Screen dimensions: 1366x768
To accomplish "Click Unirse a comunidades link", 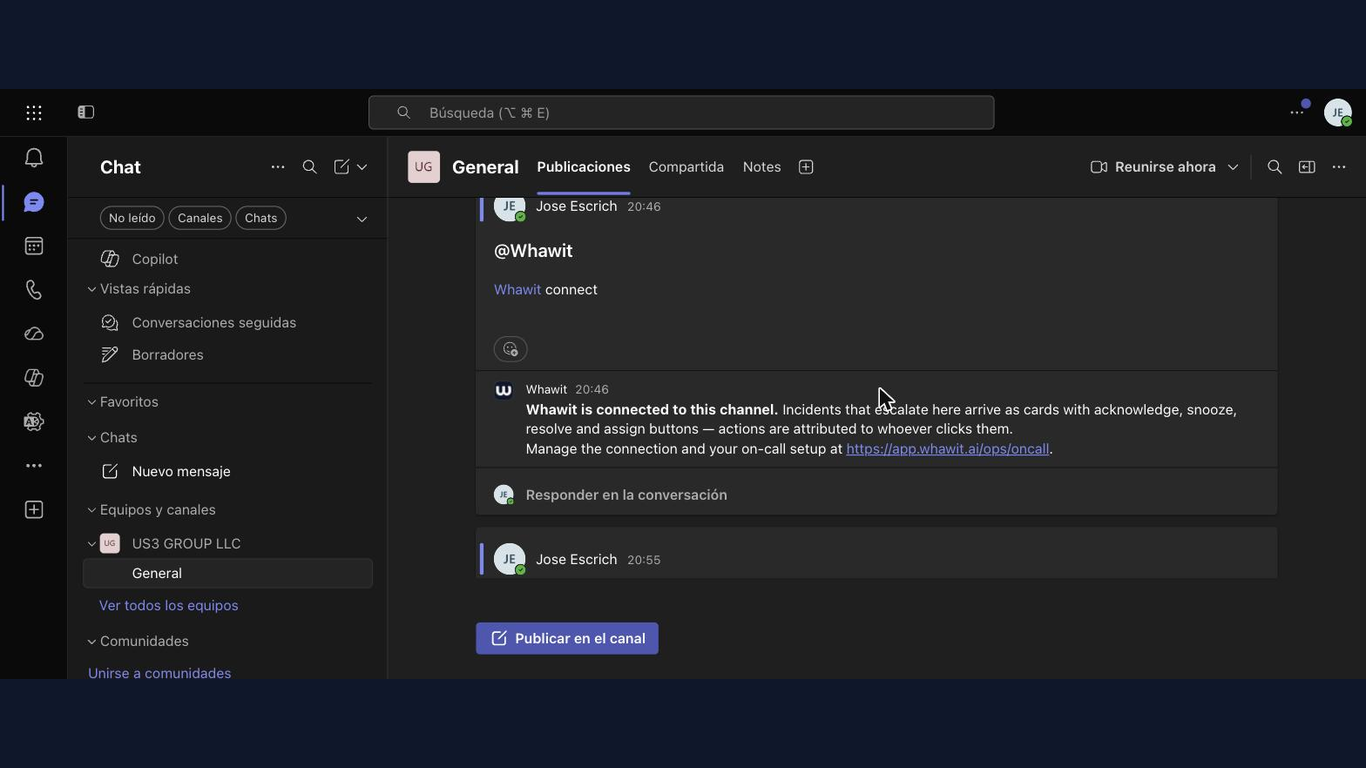I will [160, 673].
